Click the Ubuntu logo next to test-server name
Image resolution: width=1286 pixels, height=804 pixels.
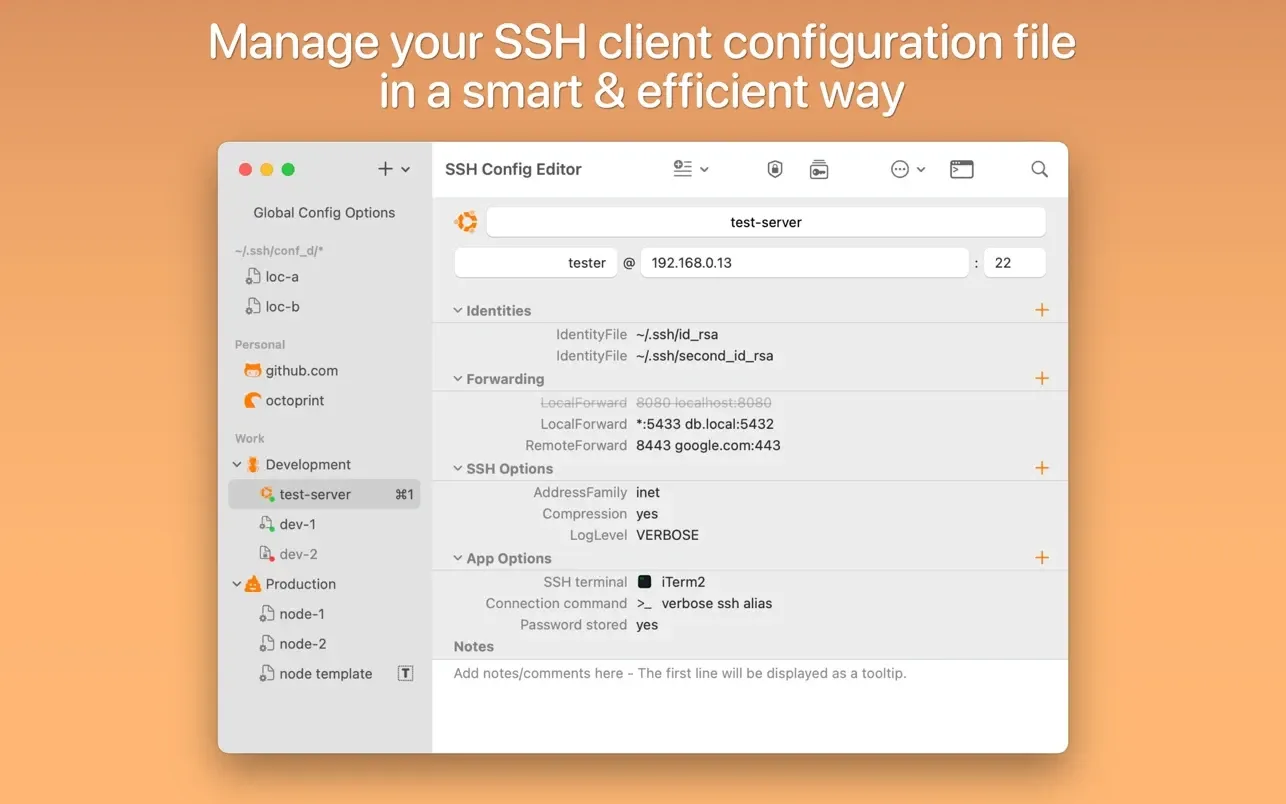[x=466, y=221]
